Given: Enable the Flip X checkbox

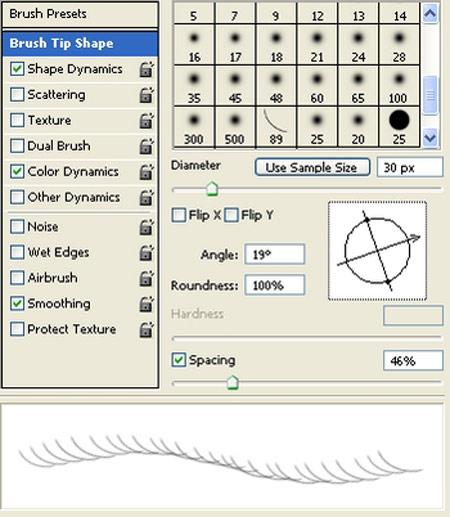Looking at the screenshot, I should click(x=179, y=215).
